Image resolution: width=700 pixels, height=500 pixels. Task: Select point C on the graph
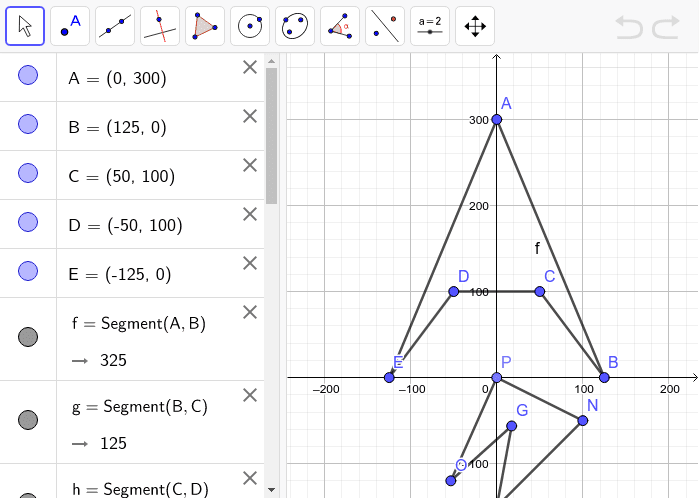point(539,292)
